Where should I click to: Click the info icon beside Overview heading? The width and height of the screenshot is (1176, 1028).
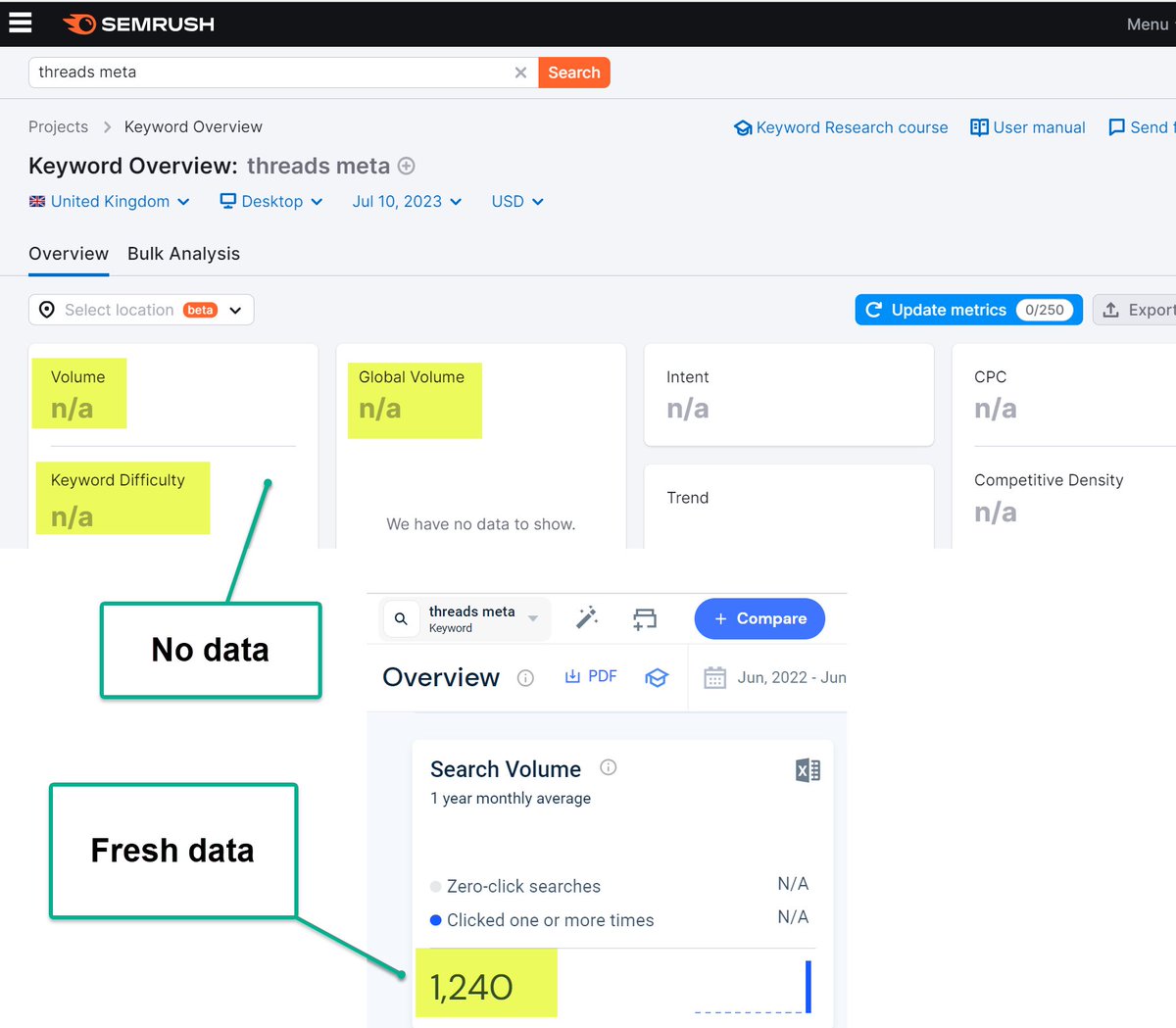(526, 677)
